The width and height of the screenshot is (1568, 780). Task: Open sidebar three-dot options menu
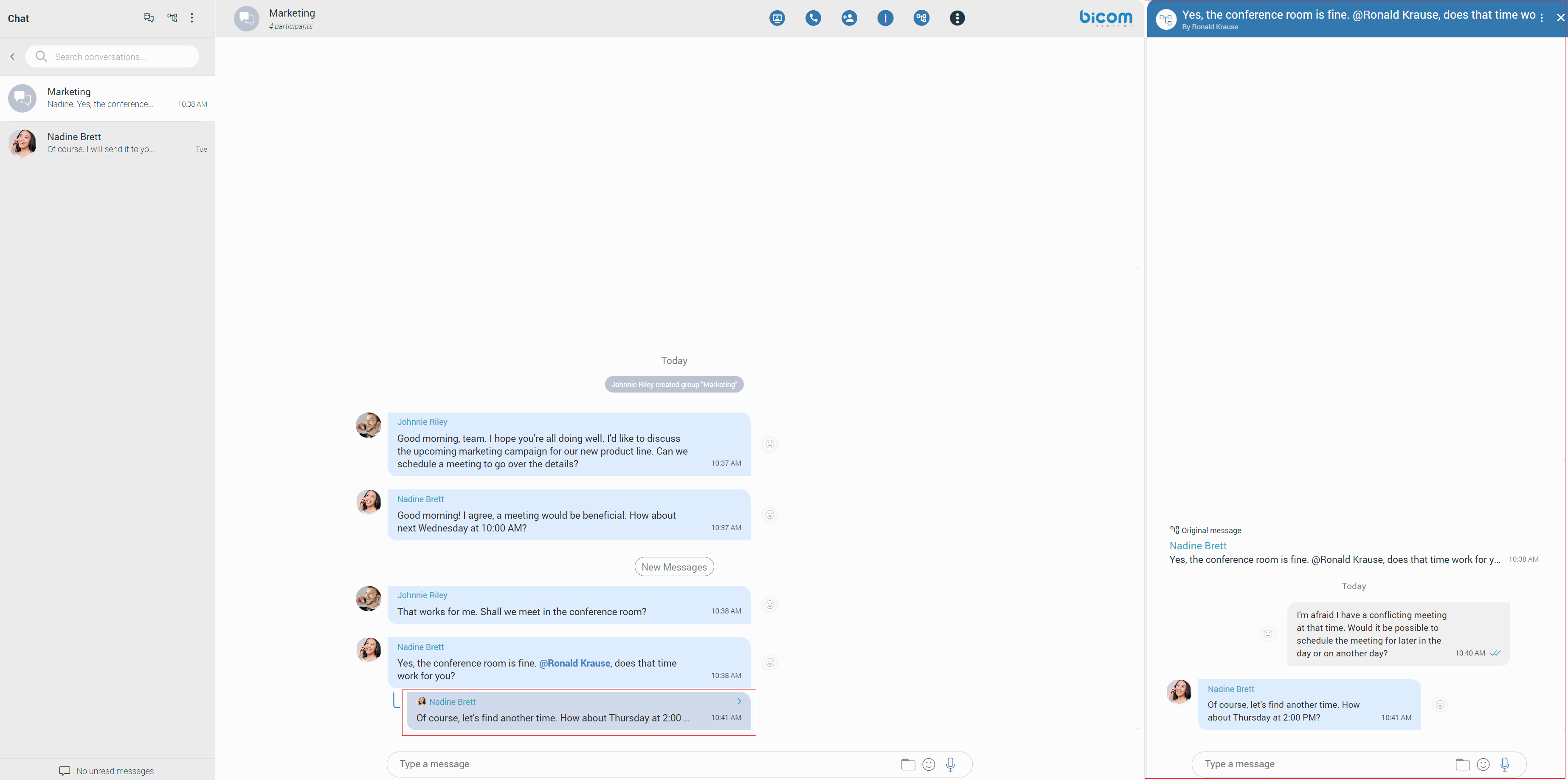(192, 18)
